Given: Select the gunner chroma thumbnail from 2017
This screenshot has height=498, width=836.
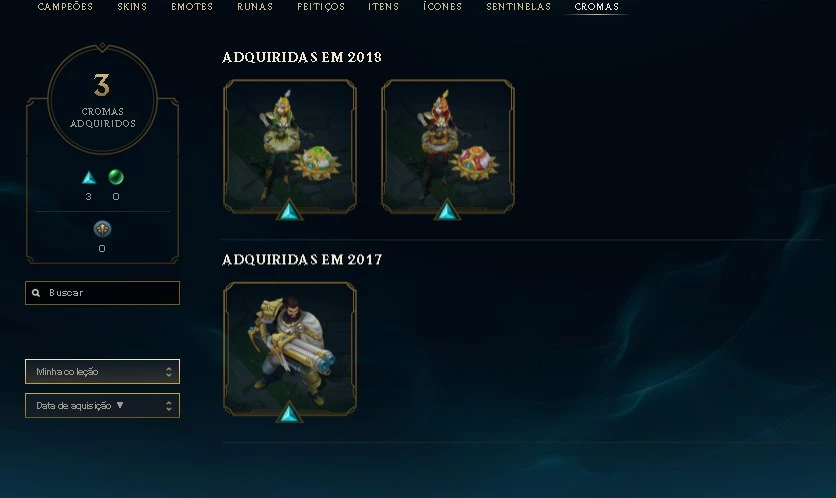Looking at the screenshot, I should pos(290,349).
